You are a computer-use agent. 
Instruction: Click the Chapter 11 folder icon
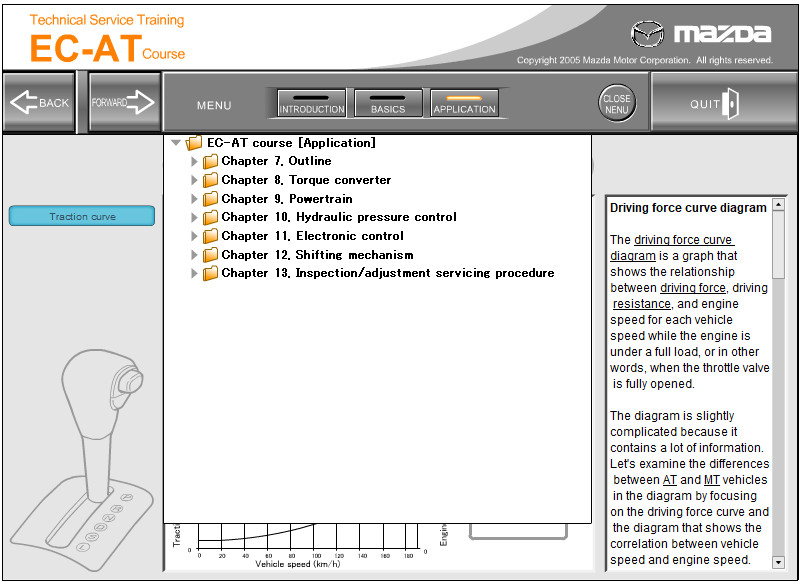[210, 236]
